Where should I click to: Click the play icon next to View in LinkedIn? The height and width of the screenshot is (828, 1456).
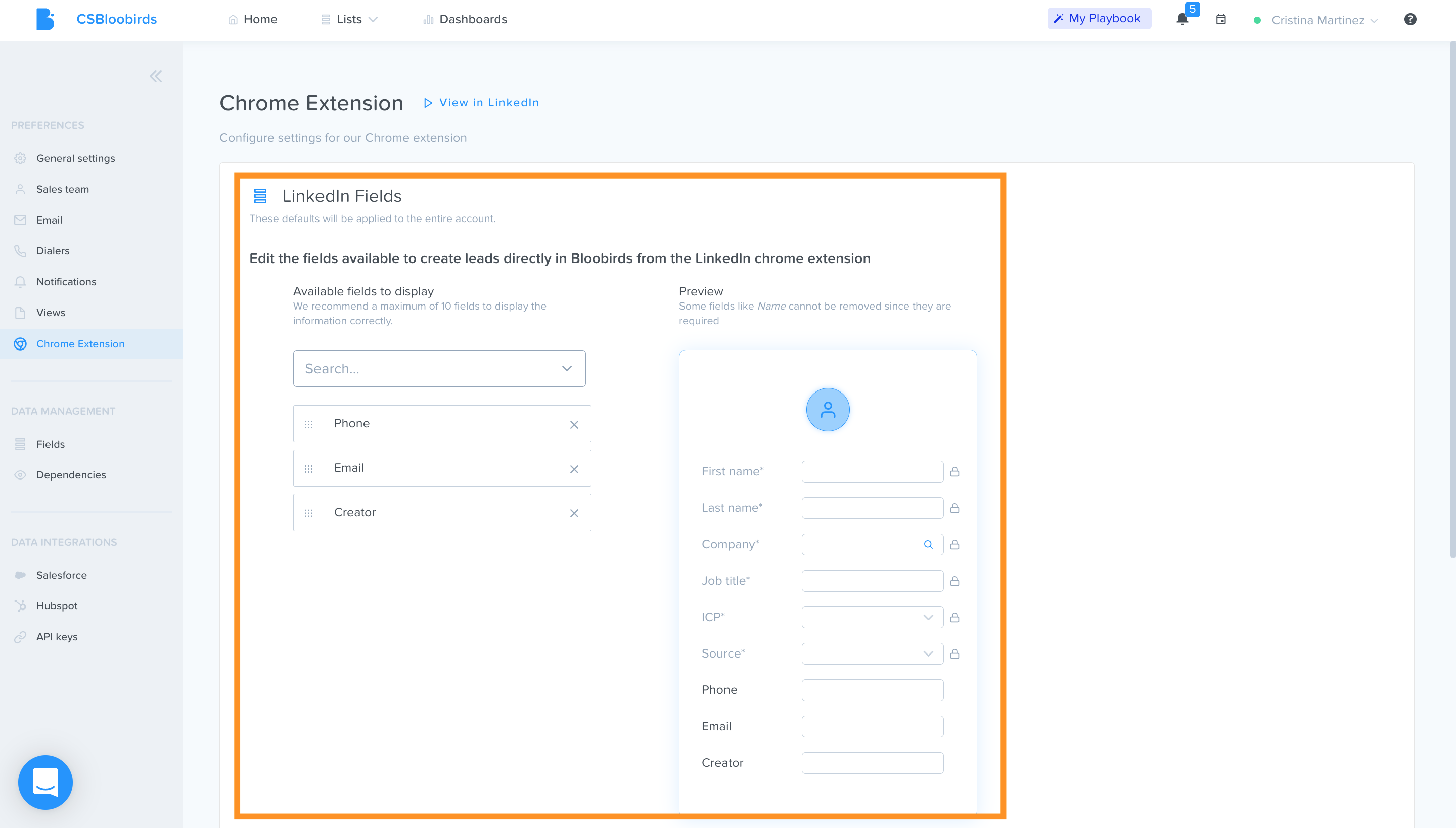pyautogui.click(x=428, y=103)
